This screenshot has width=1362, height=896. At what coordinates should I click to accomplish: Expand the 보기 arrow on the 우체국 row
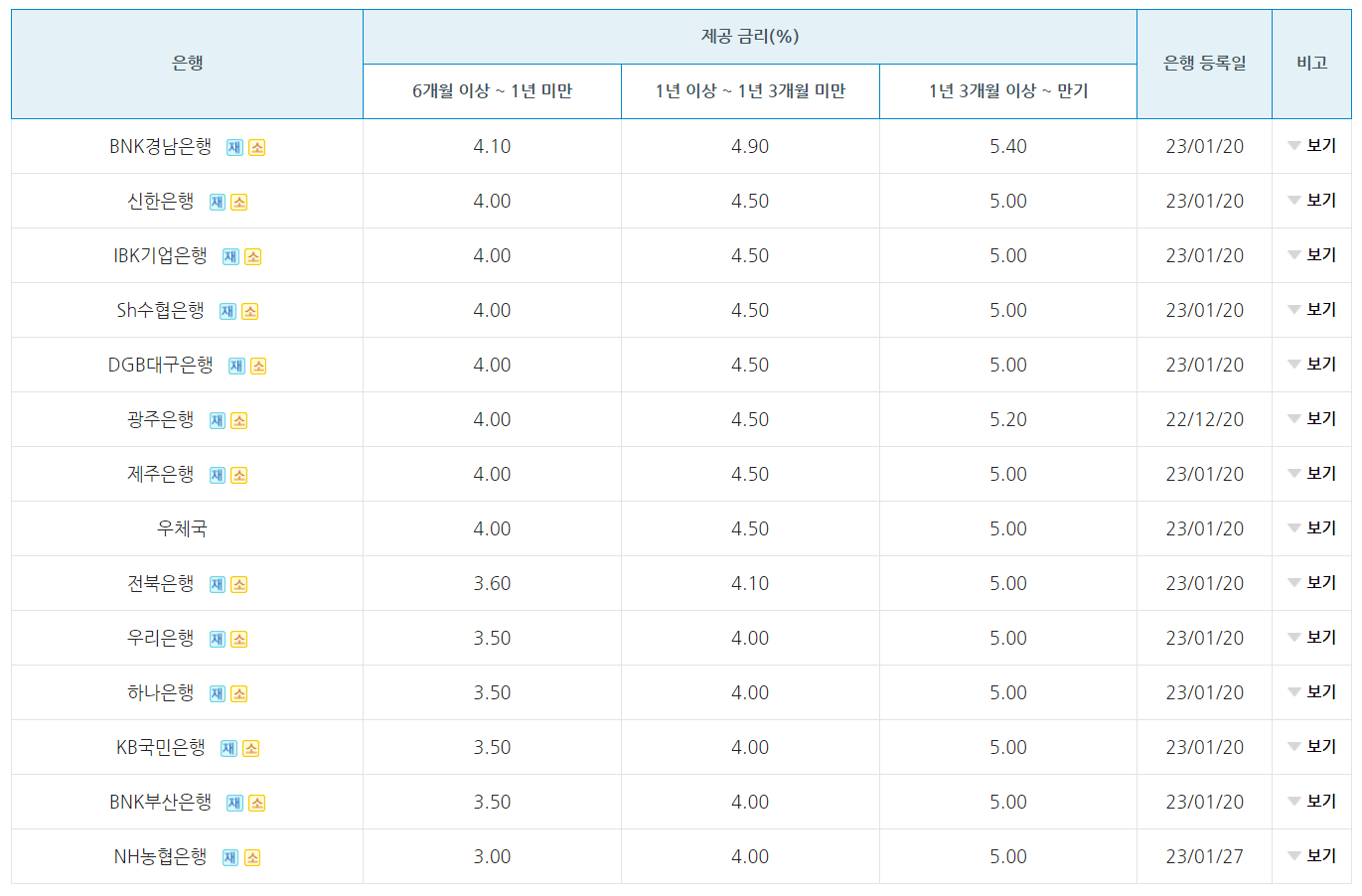tap(1311, 528)
